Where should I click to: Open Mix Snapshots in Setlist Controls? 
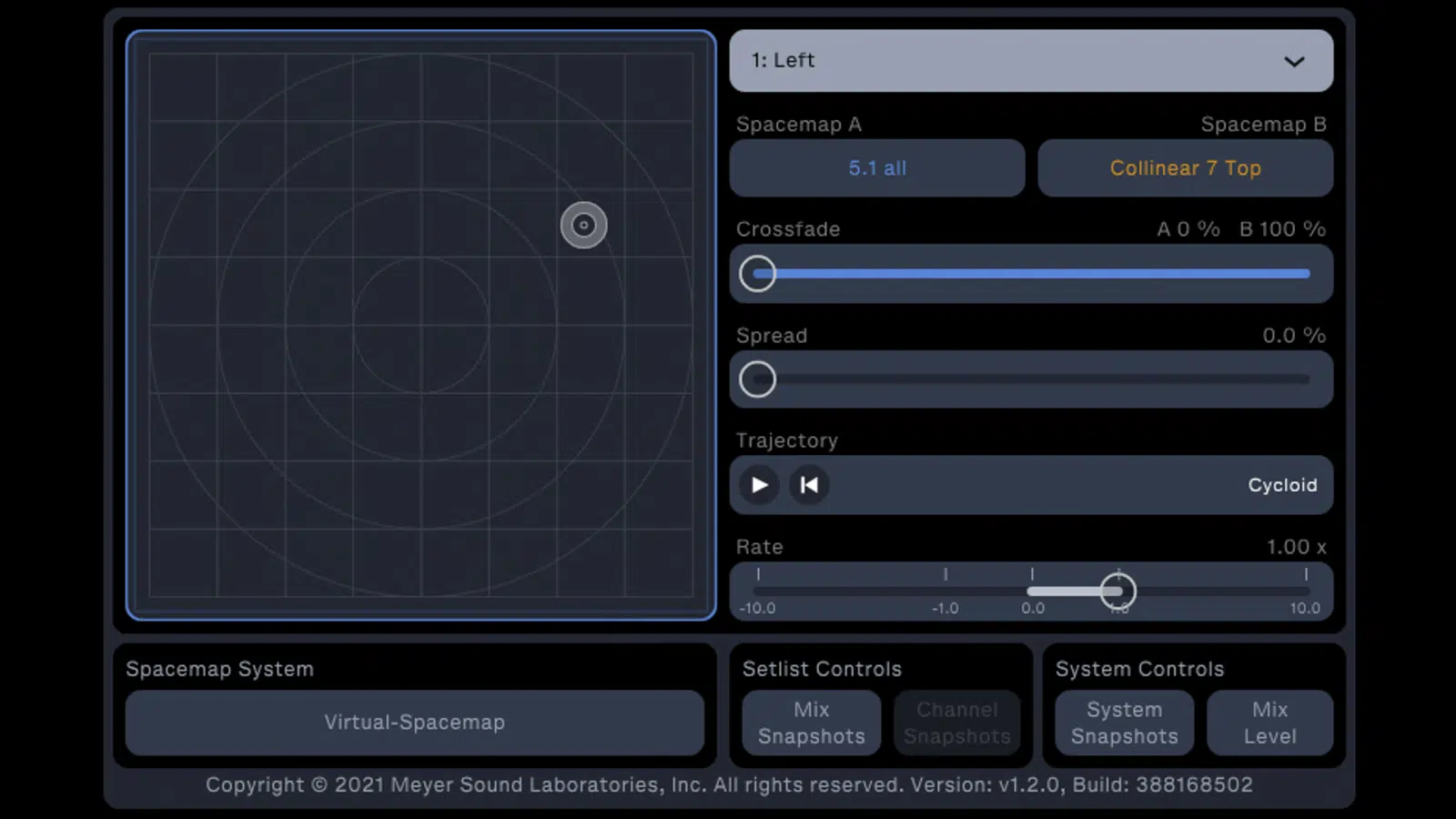(x=811, y=723)
